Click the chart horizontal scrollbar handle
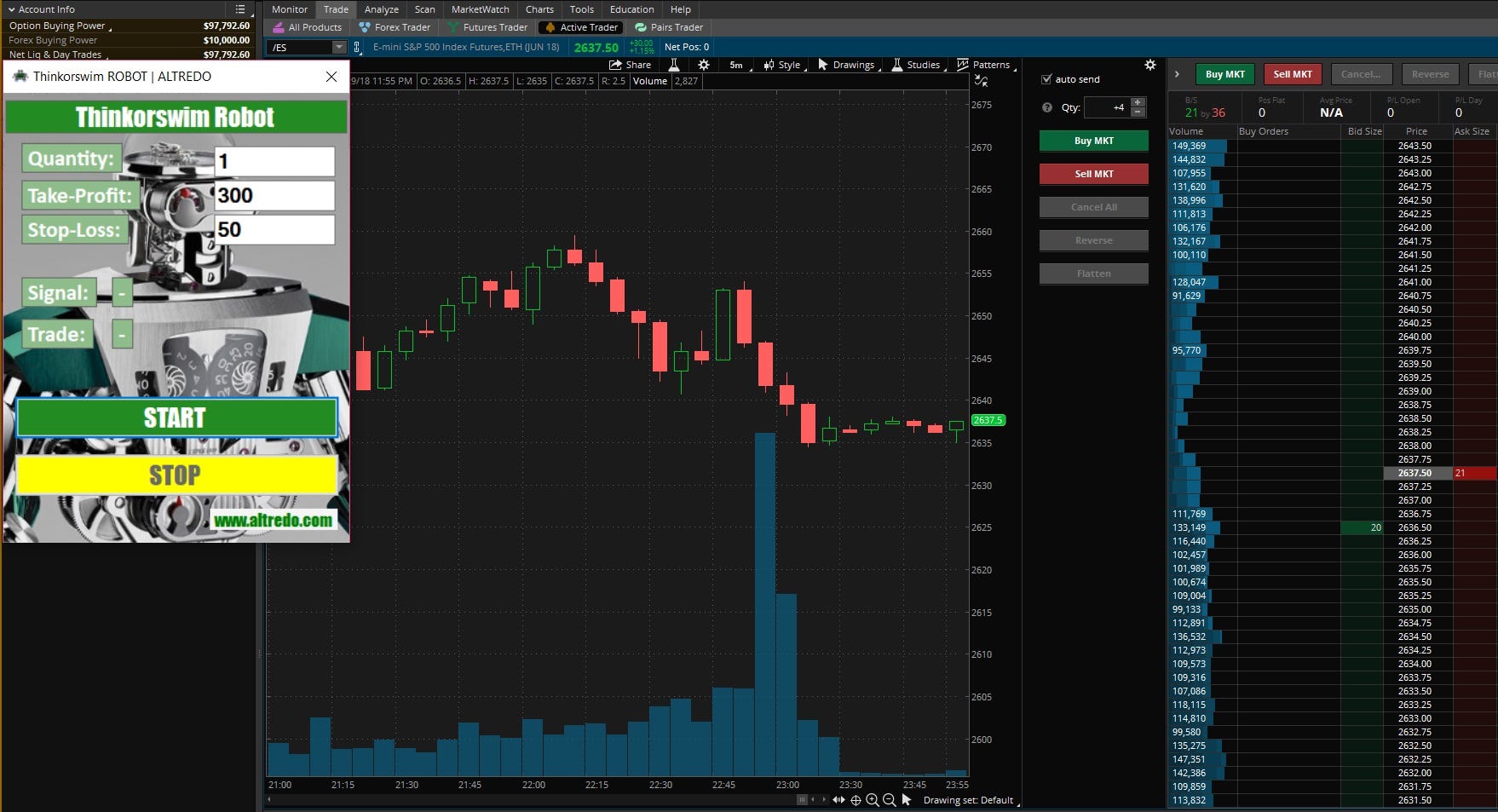The width and height of the screenshot is (1498, 812). (802, 799)
